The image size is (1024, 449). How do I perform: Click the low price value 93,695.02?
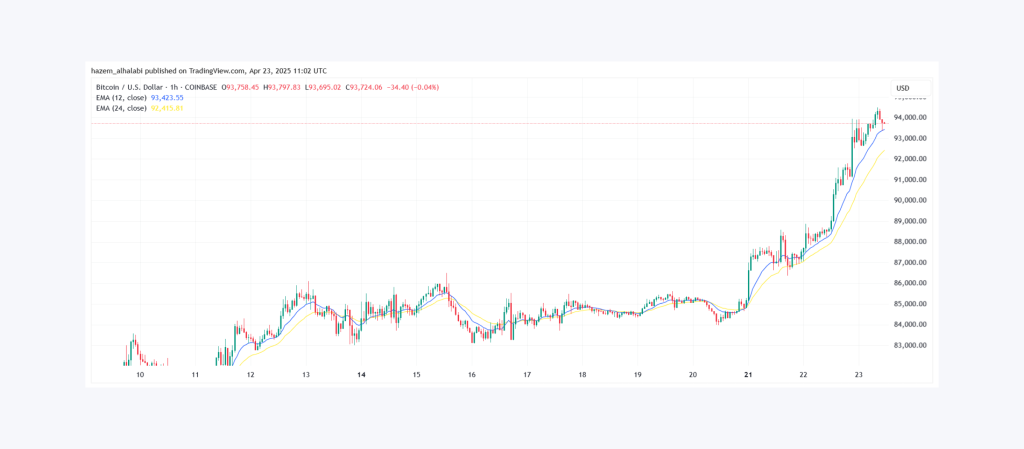pyautogui.click(x=325, y=87)
